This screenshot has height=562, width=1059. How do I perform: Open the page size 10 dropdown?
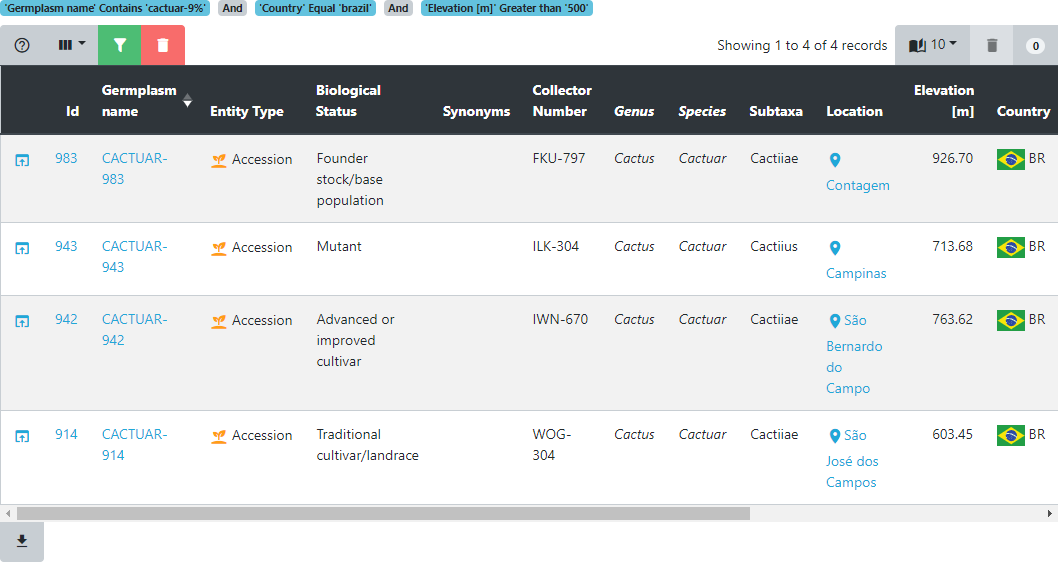click(932, 45)
